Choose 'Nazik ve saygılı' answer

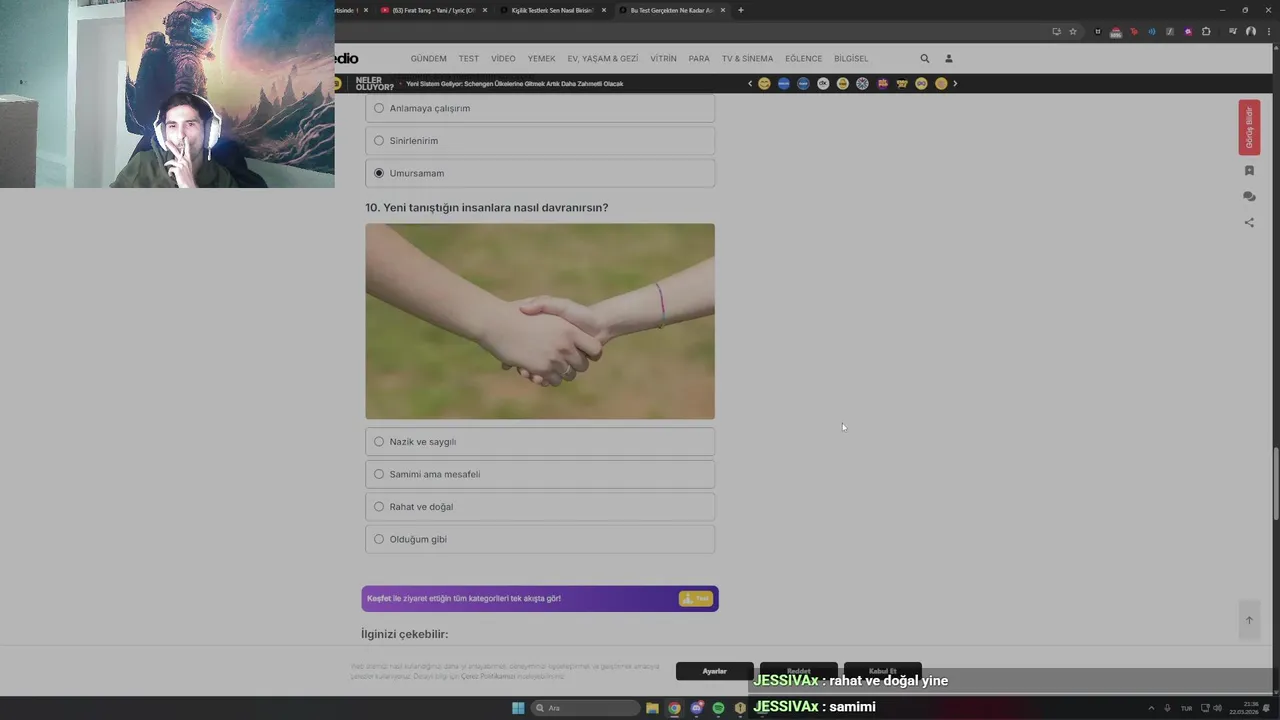(x=540, y=442)
